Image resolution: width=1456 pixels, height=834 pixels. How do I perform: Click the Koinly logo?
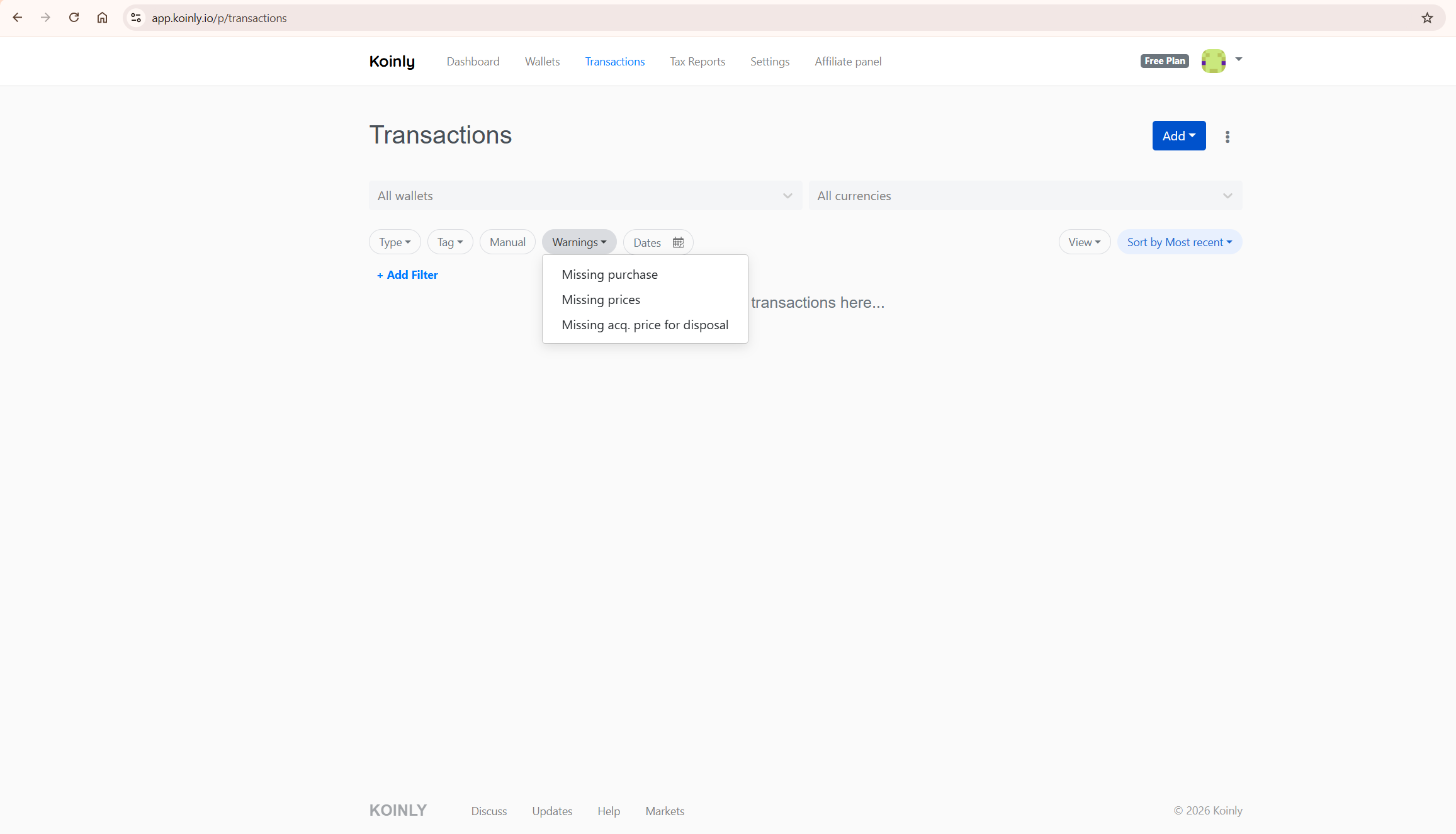392,61
